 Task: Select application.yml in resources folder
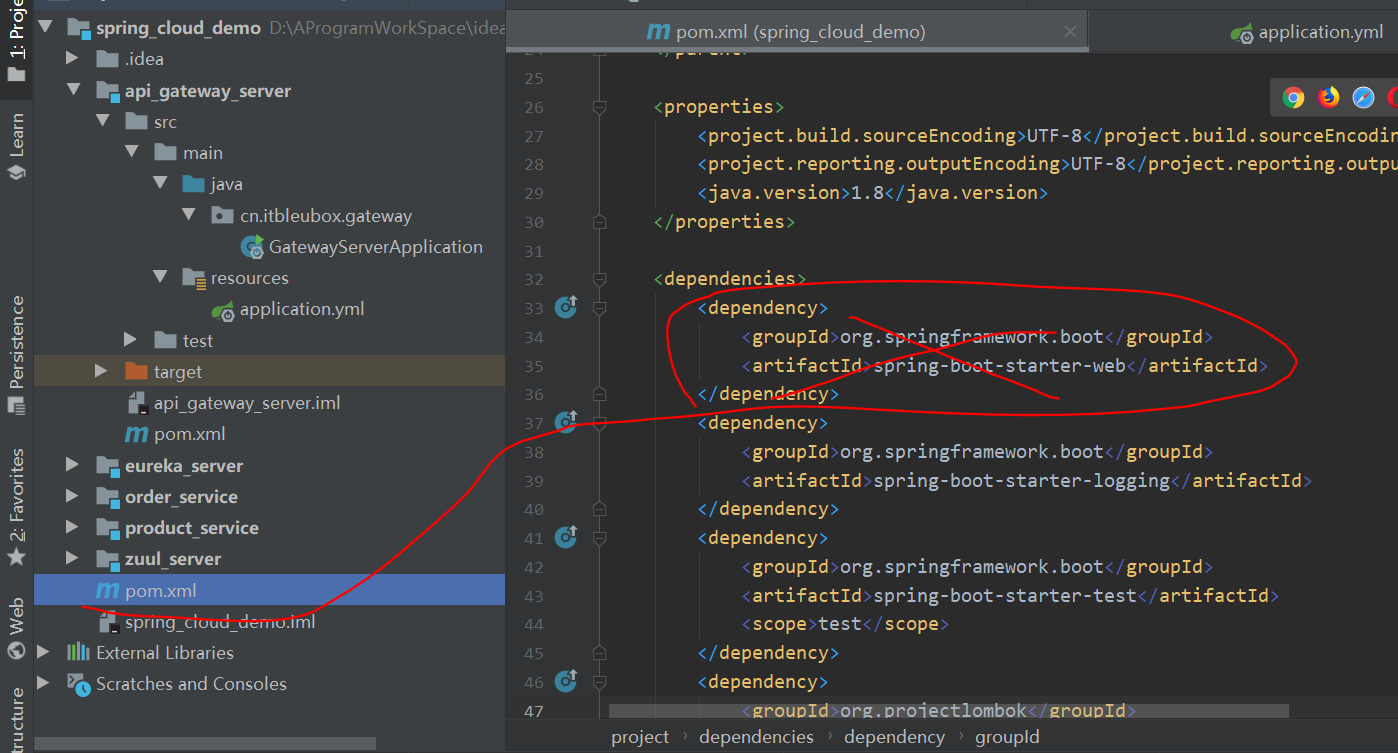(302, 309)
